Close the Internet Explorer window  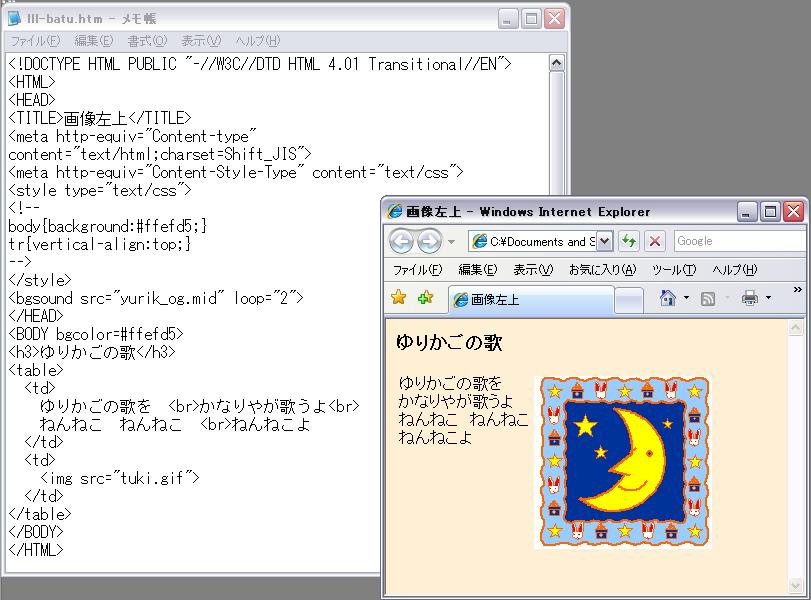pos(793,212)
